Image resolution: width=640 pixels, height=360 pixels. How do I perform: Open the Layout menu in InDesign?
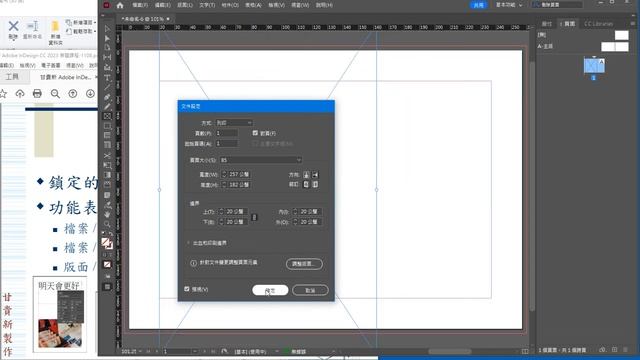(185, 5)
